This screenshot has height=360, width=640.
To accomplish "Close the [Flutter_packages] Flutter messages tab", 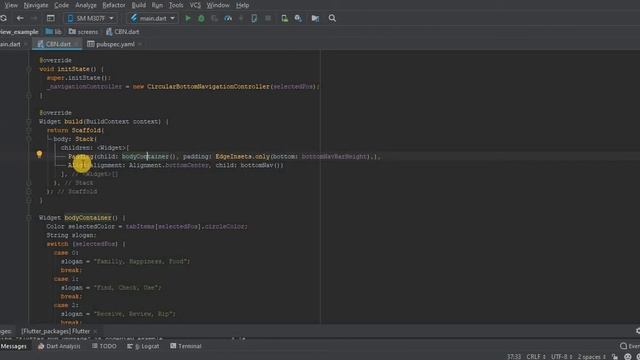I will tap(95, 331).
